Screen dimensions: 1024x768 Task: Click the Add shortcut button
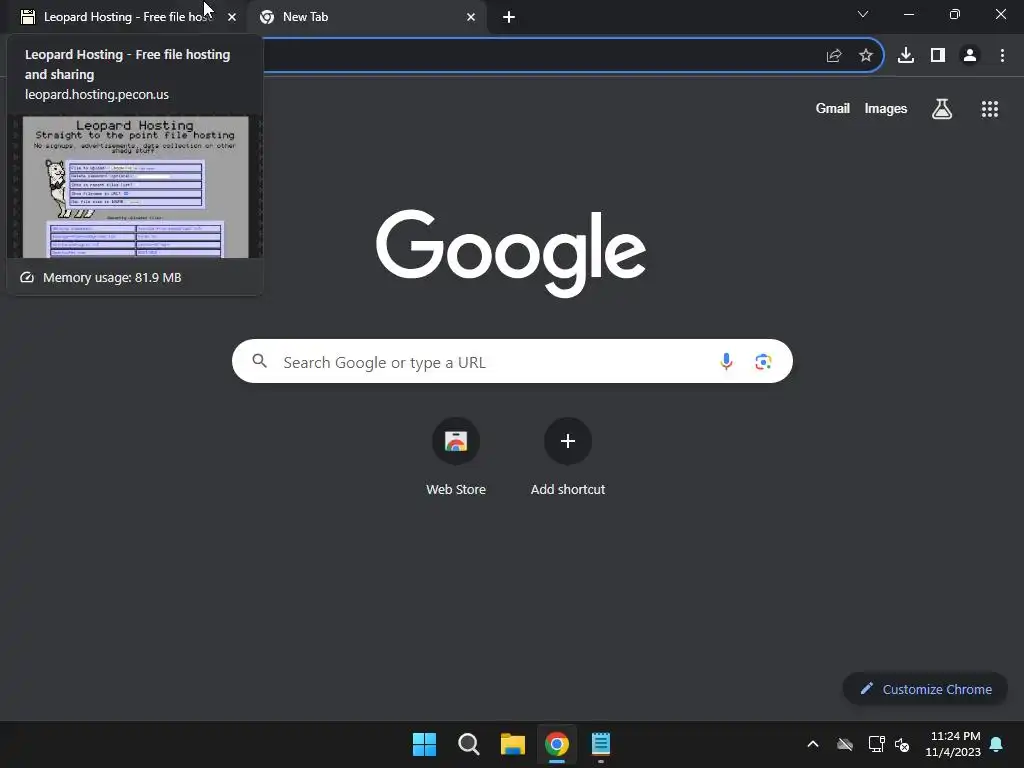(568, 458)
